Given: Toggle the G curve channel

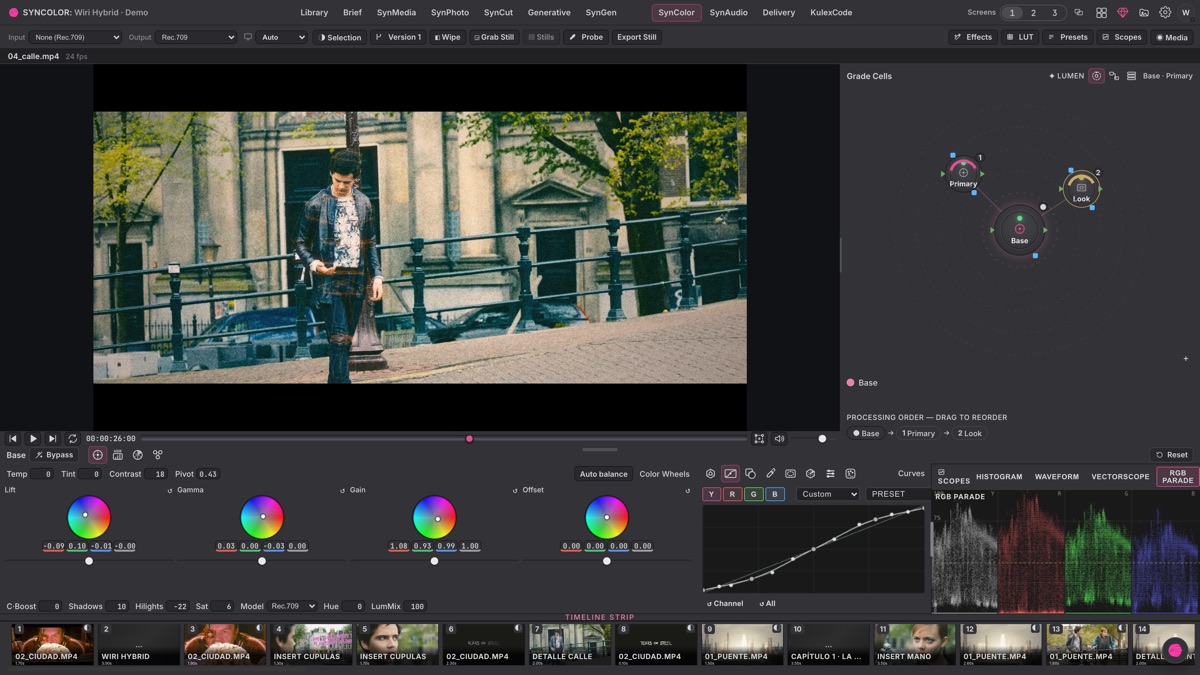Looking at the screenshot, I should (753, 494).
